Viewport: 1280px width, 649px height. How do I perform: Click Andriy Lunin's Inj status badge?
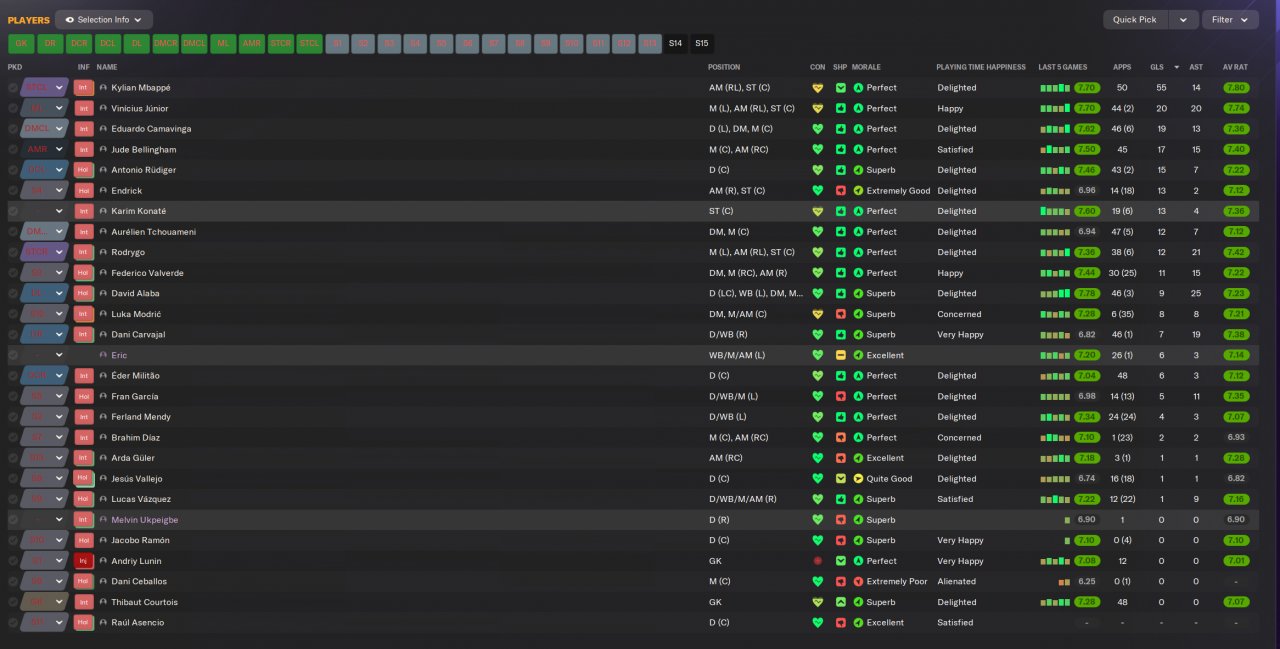click(84, 561)
